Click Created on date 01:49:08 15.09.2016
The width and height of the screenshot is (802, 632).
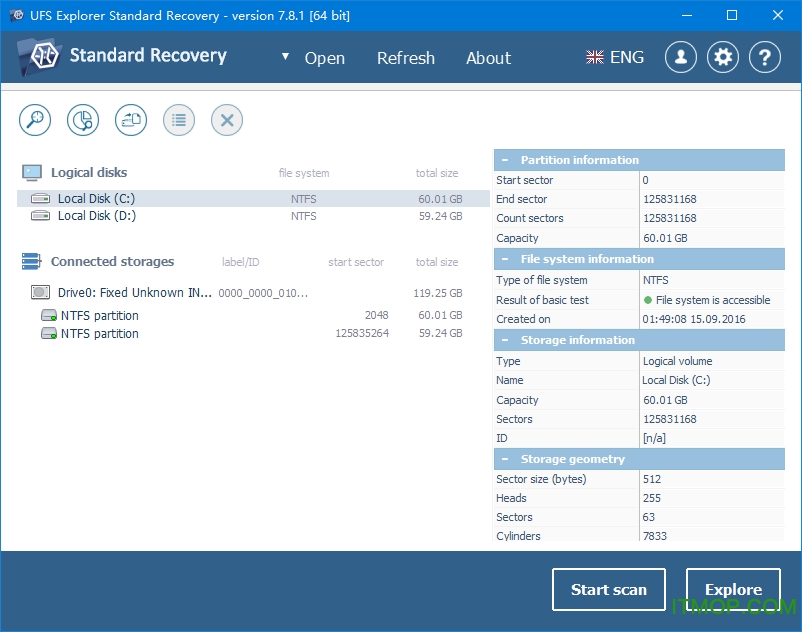tap(694, 319)
